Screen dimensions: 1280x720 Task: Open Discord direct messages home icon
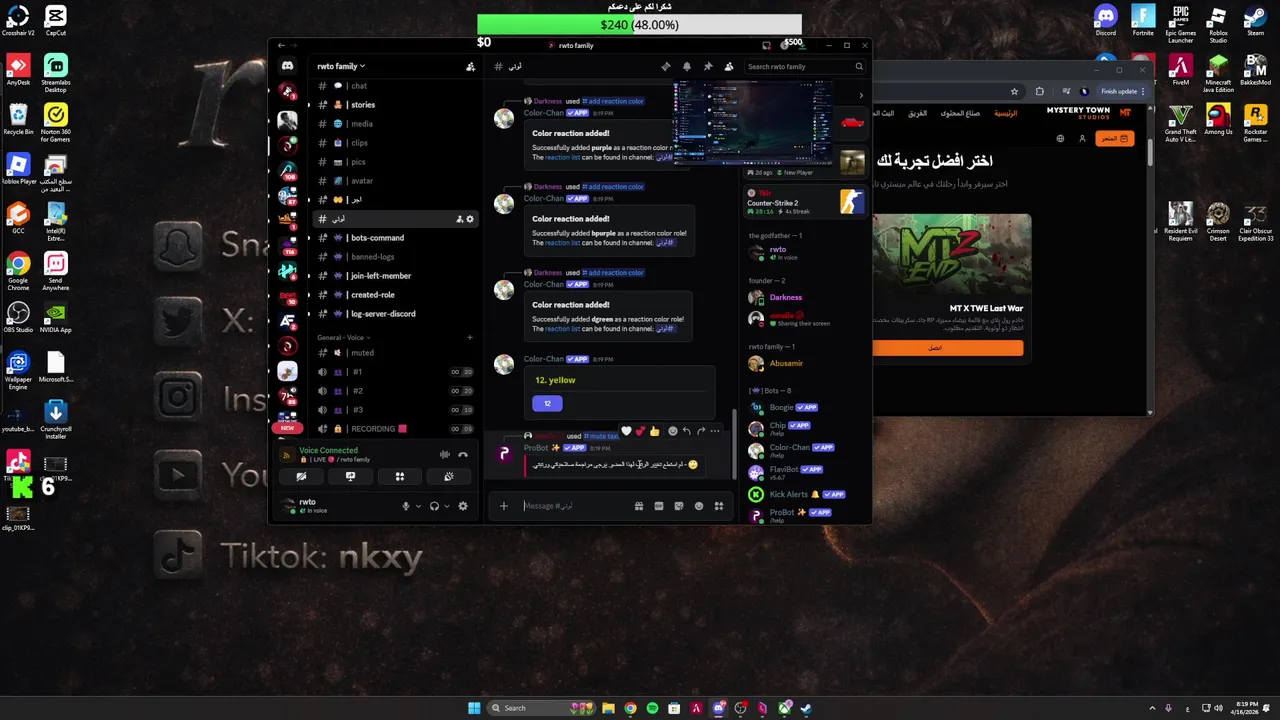(x=287, y=66)
